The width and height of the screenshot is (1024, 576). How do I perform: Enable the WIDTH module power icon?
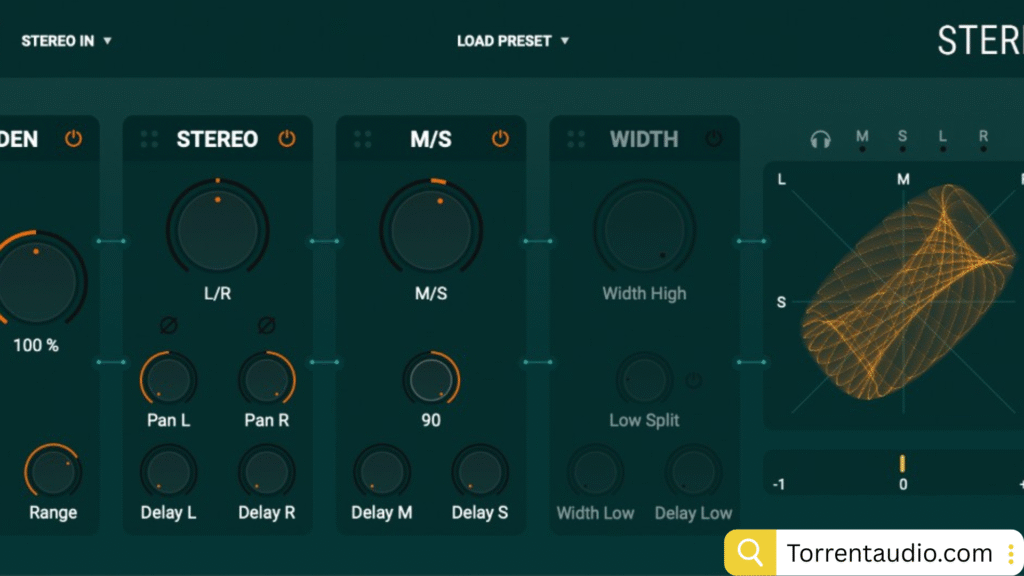click(x=713, y=139)
